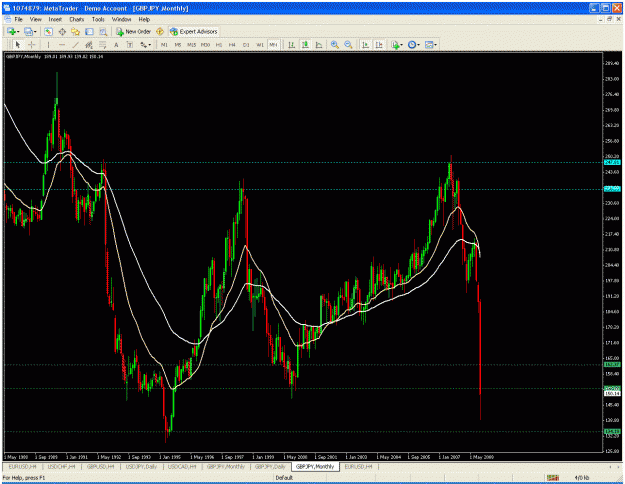The image size is (625, 484).
Task: Open the Help menu
Action: coord(144,19)
